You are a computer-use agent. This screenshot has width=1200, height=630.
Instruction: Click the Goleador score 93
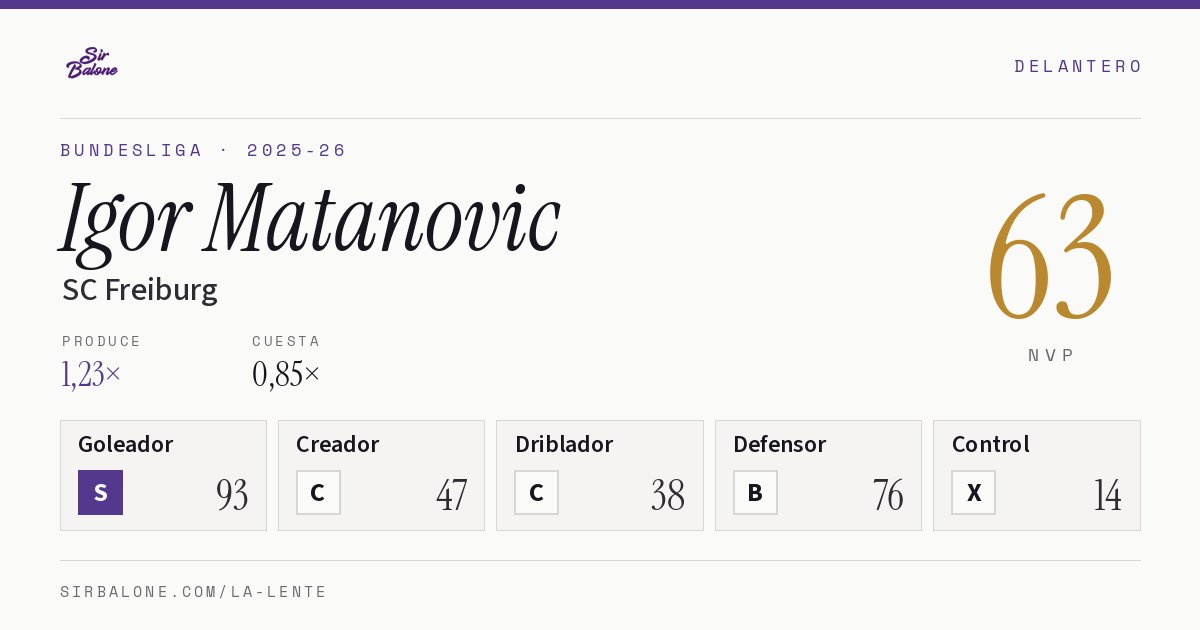pos(232,495)
